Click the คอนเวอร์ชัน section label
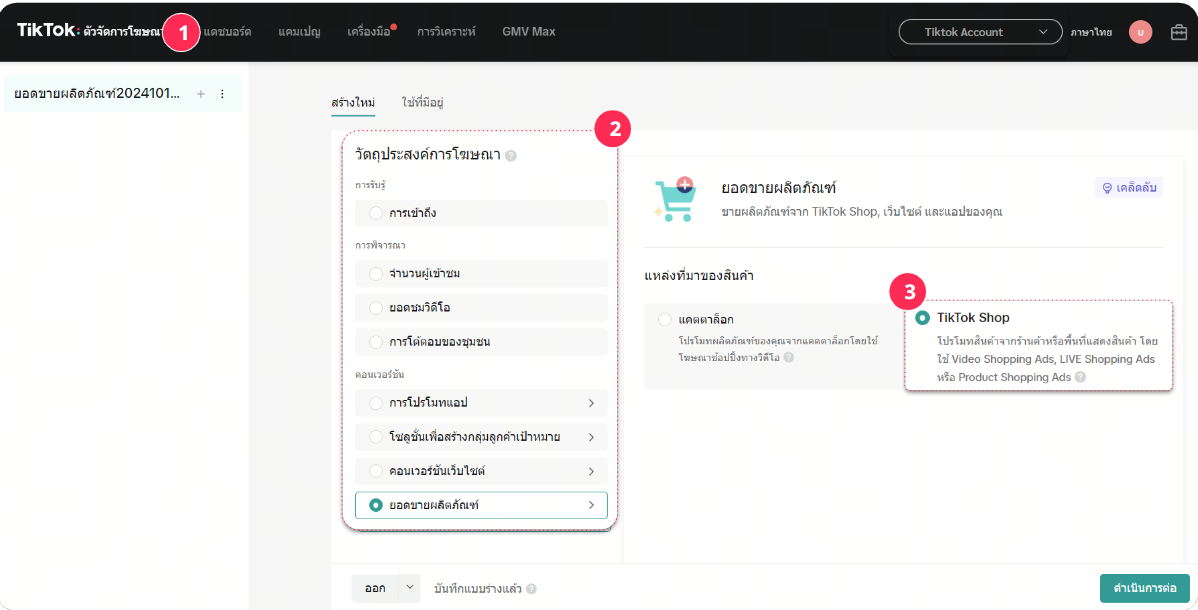The width and height of the screenshot is (1198, 610). point(380,375)
